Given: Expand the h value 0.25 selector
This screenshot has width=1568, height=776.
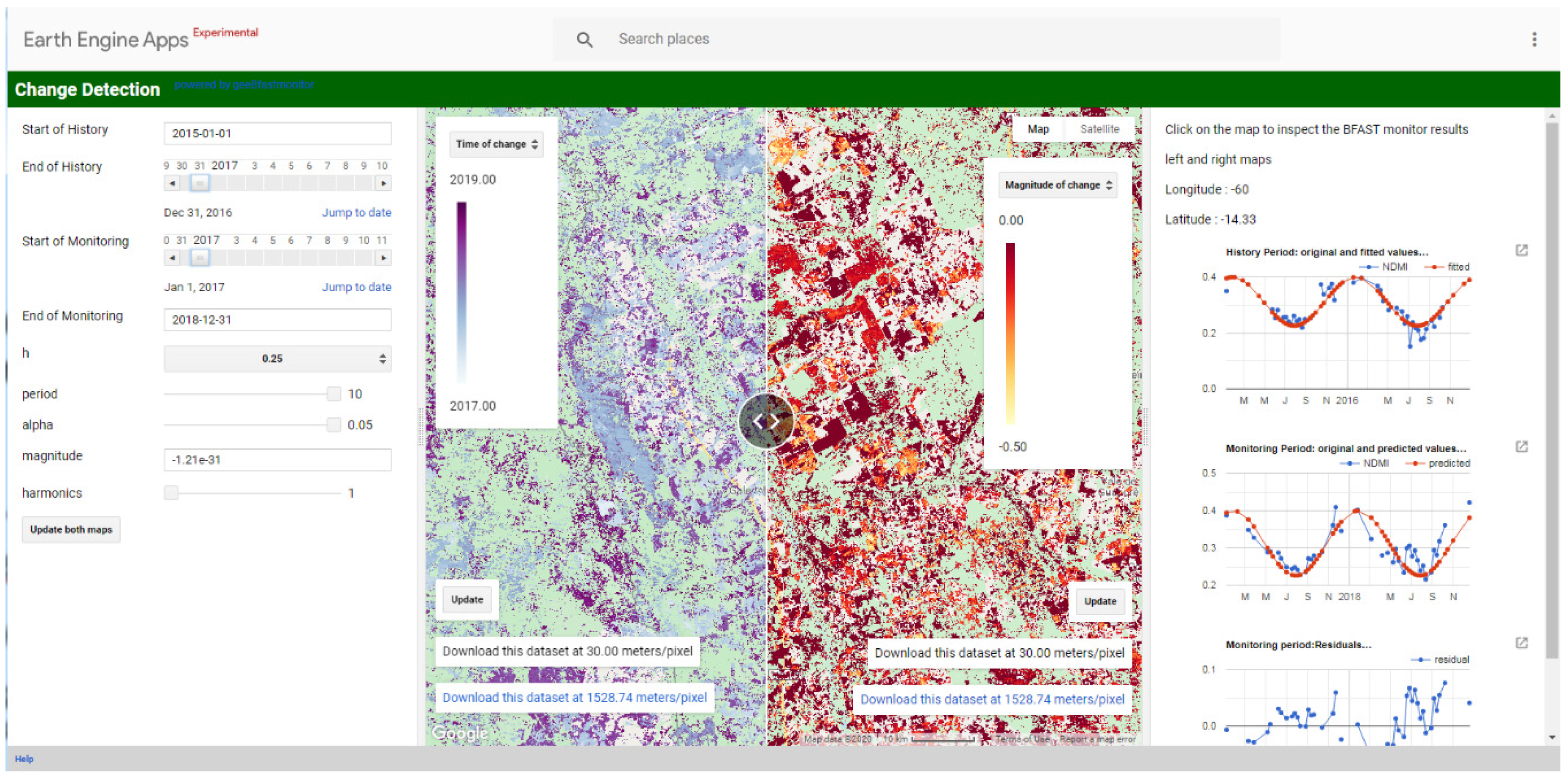Looking at the screenshot, I should 277,359.
